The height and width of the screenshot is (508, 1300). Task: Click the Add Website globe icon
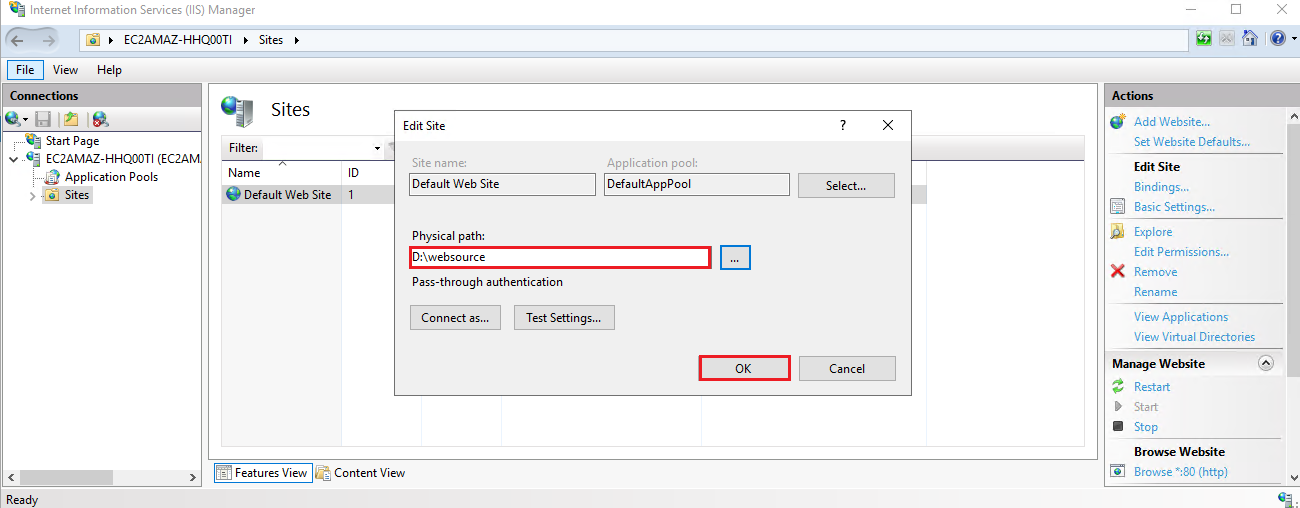(x=1118, y=122)
